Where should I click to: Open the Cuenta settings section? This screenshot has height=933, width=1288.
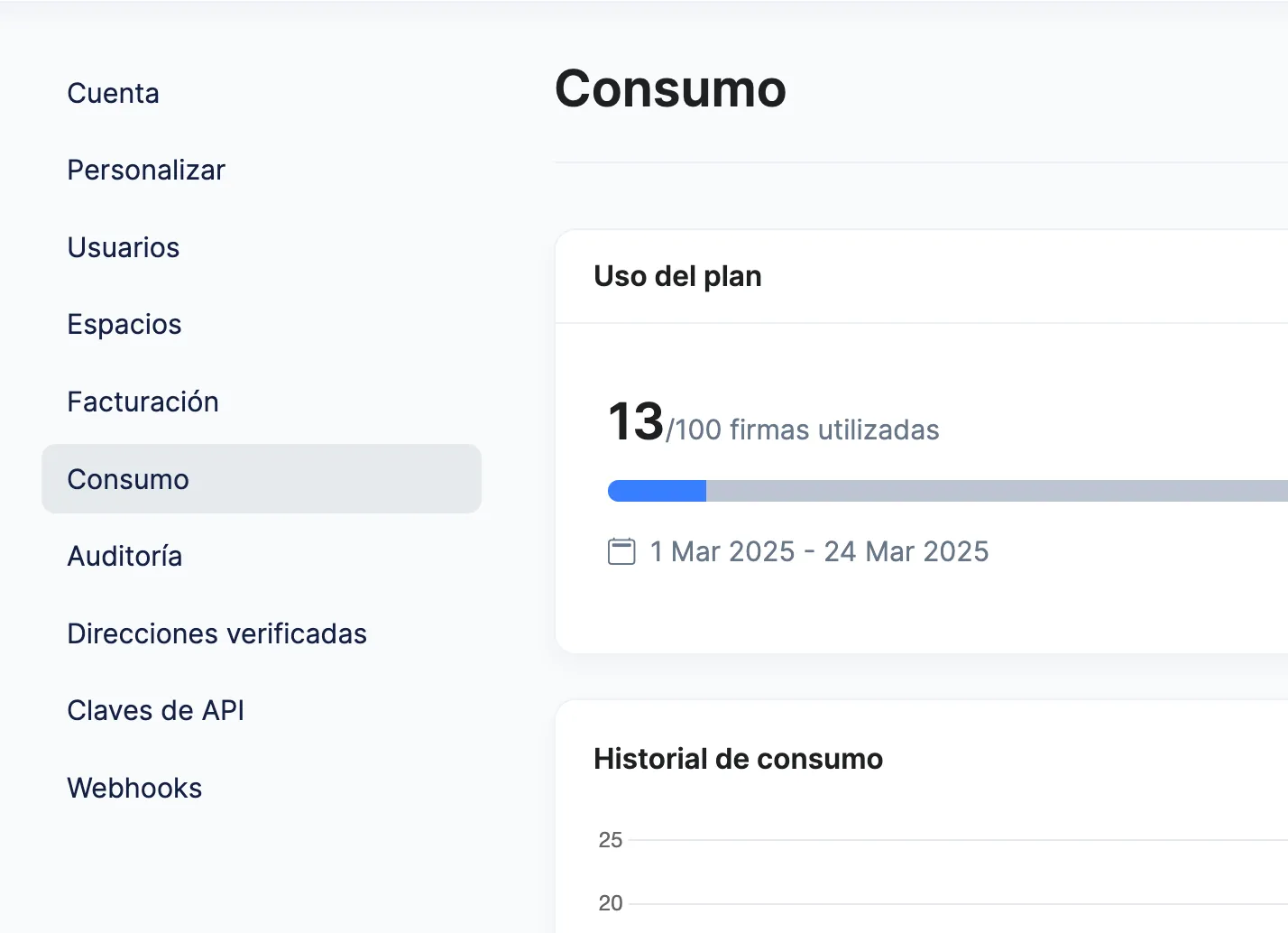(x=114, y=94)
